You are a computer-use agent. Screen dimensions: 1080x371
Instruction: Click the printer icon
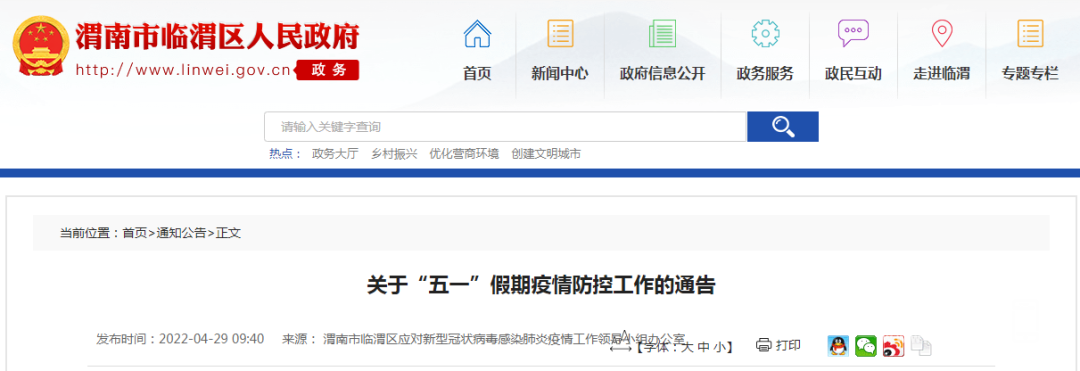(763, 346)
